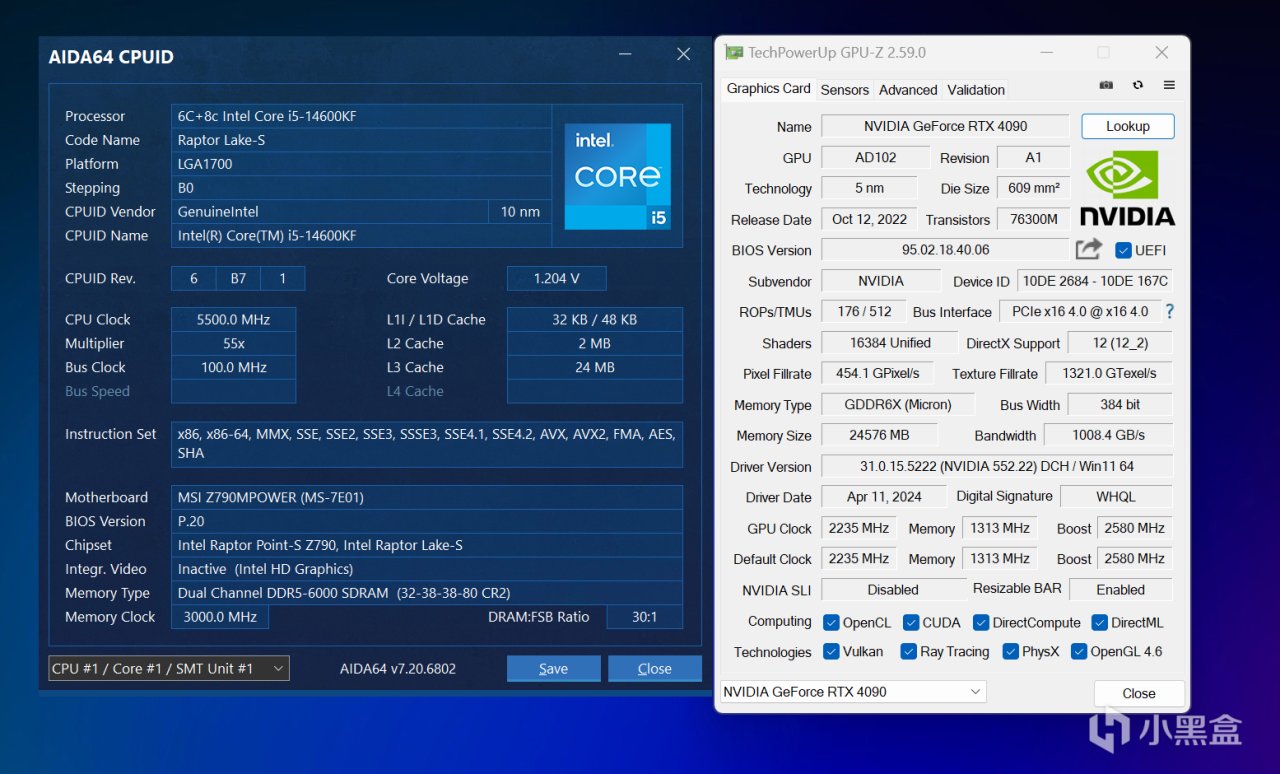
Task: Click the NVIDIA SLI value 'Disabled'
Action: [893, 589]
